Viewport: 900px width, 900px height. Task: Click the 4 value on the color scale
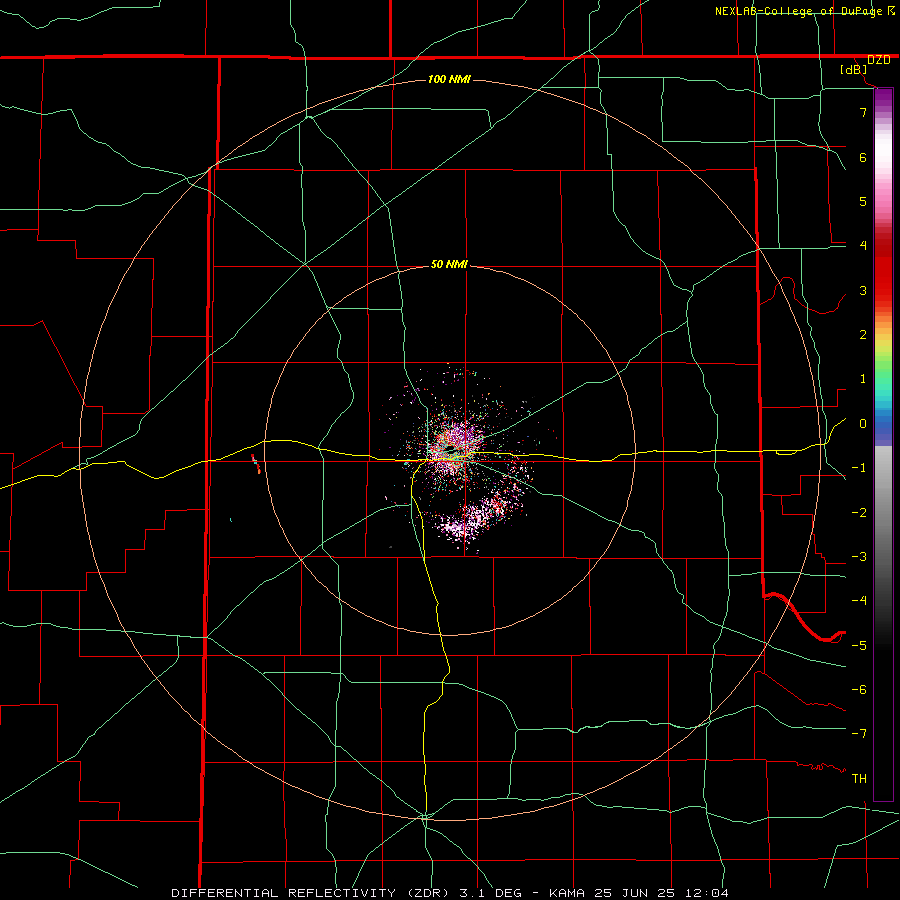point(863,246)
